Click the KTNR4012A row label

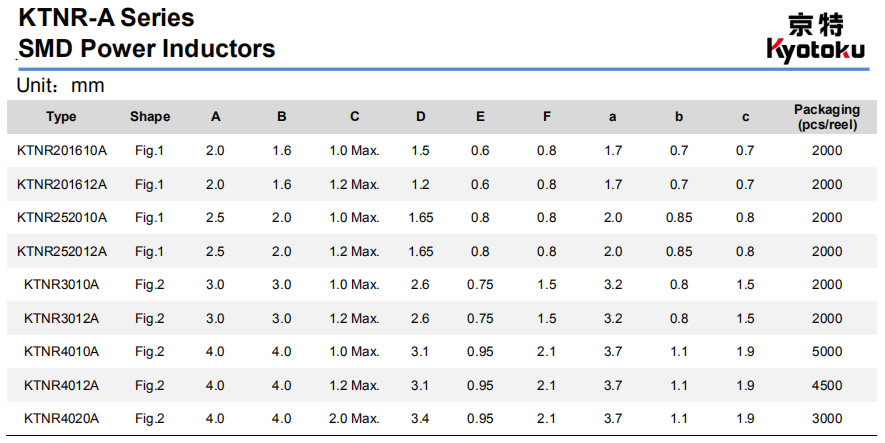(62, 385)
